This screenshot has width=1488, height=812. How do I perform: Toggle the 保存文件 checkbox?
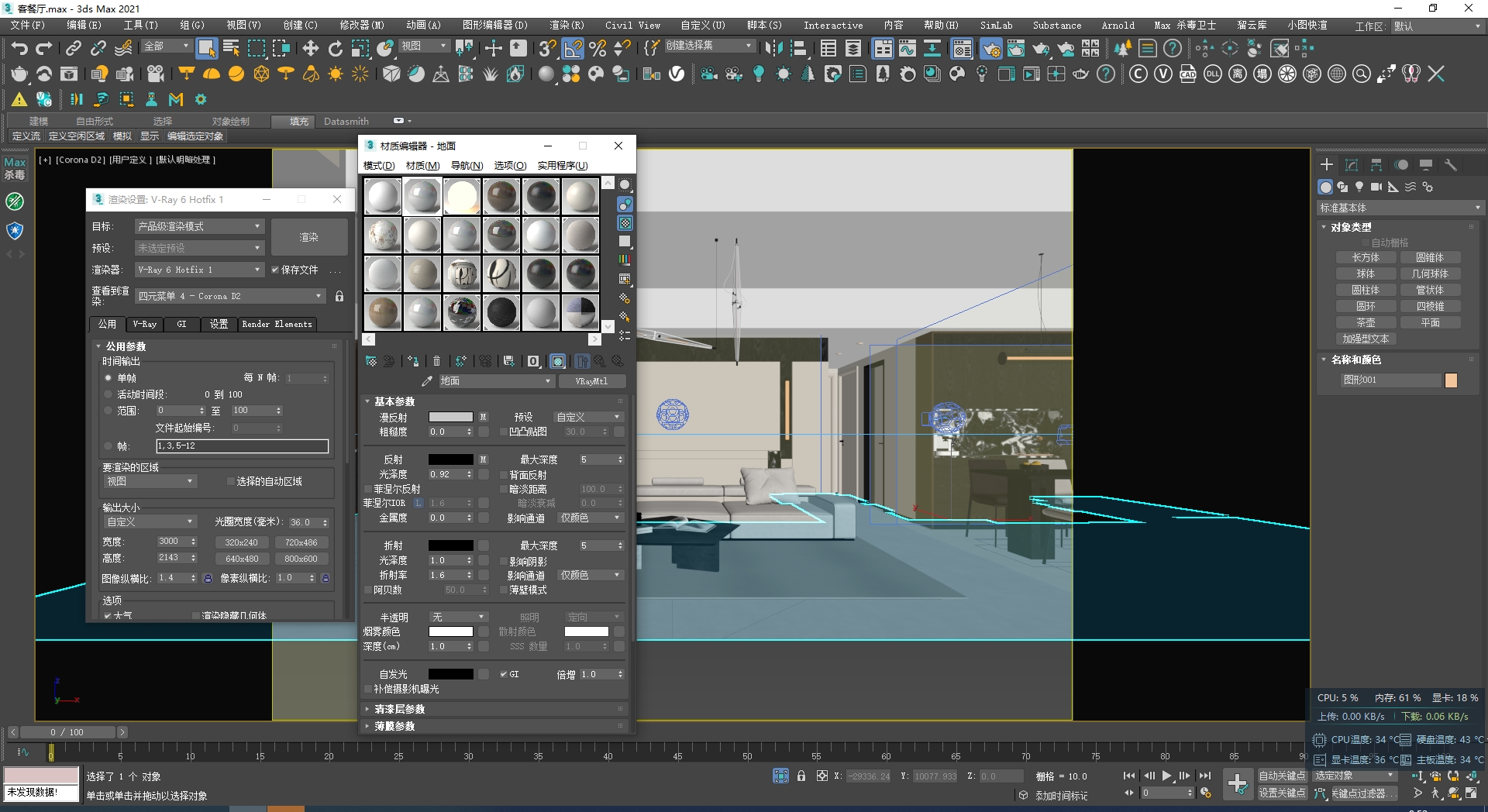point(275,270)
